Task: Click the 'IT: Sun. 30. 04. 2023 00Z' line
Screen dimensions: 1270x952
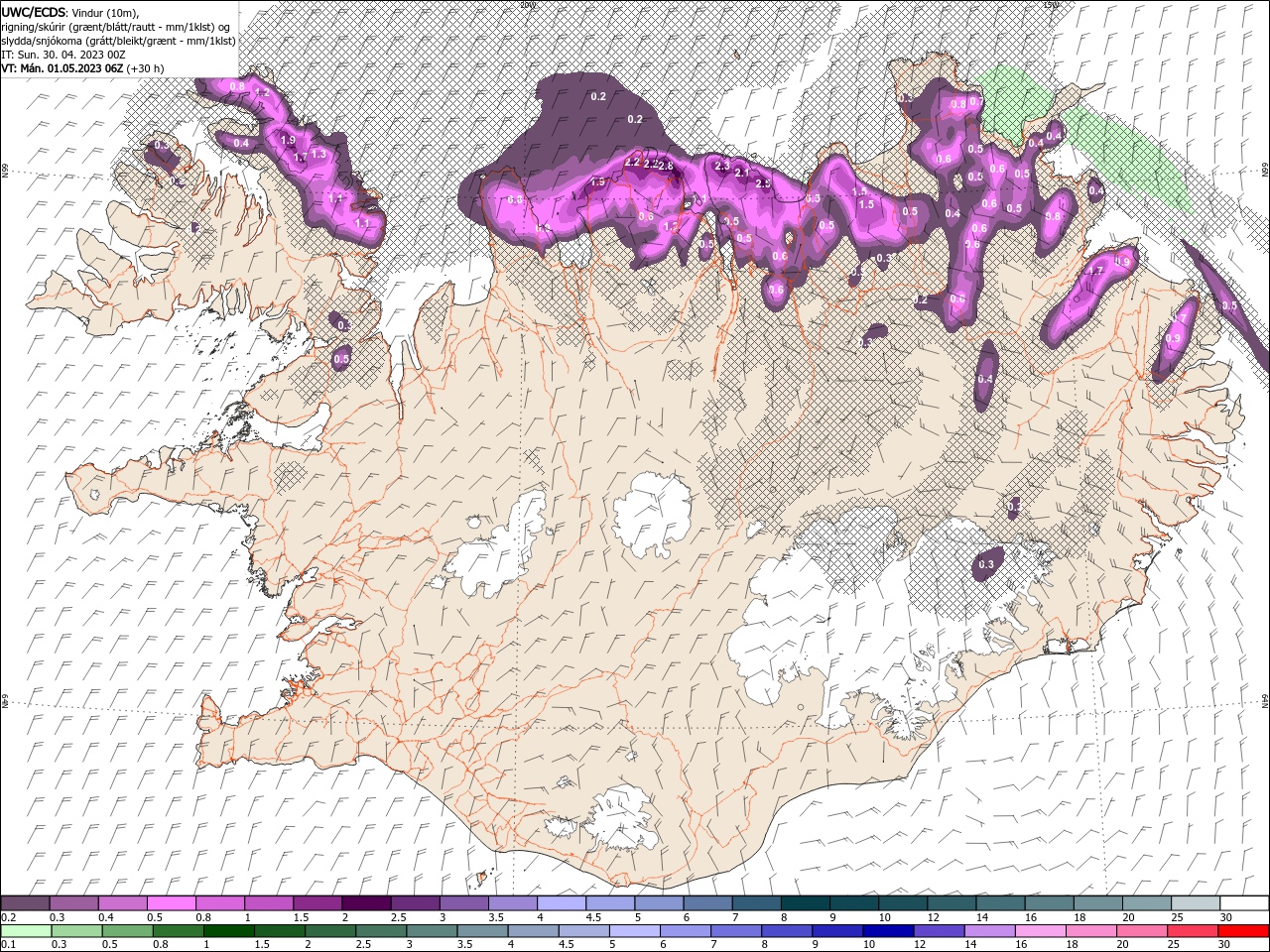Action: tap(63, 55)
